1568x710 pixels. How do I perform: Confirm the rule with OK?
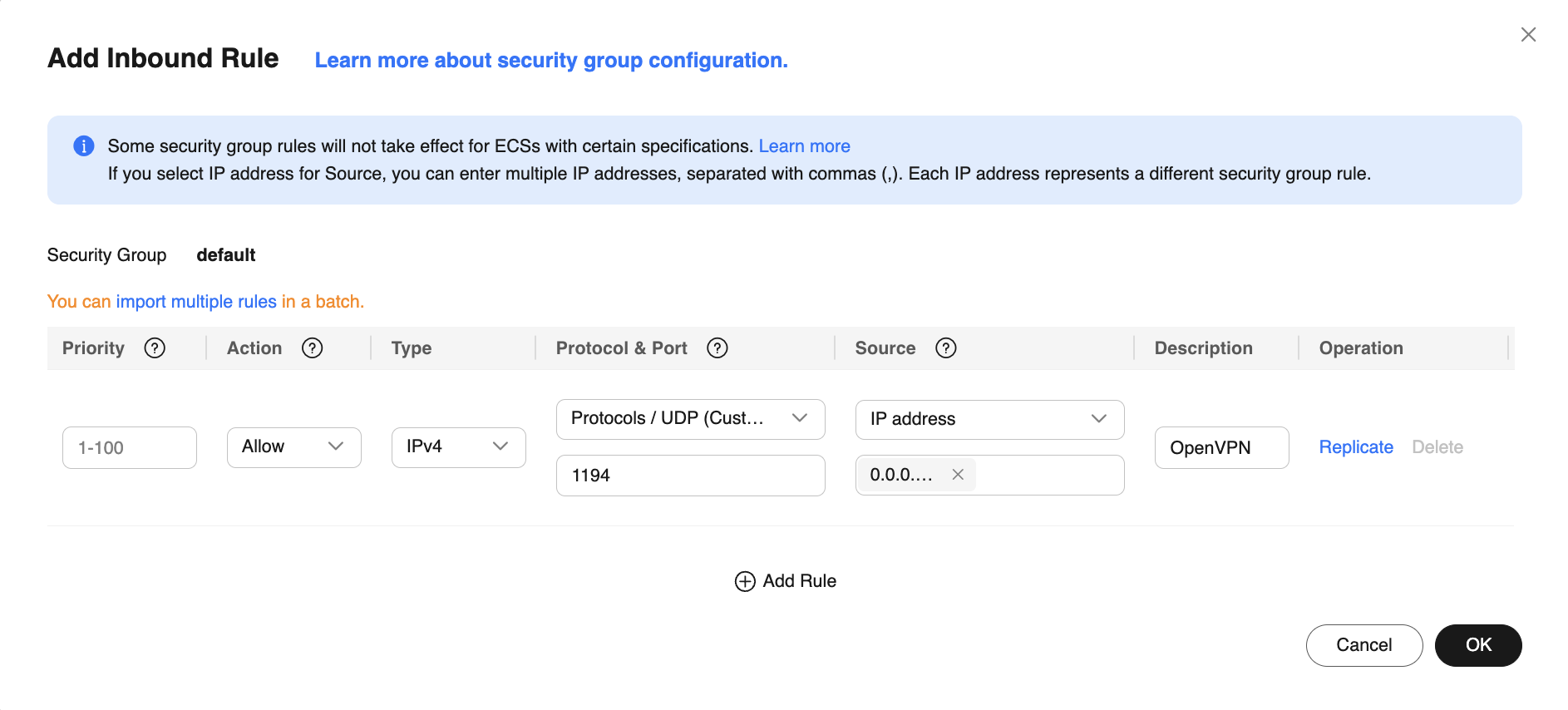point(1478,645)
